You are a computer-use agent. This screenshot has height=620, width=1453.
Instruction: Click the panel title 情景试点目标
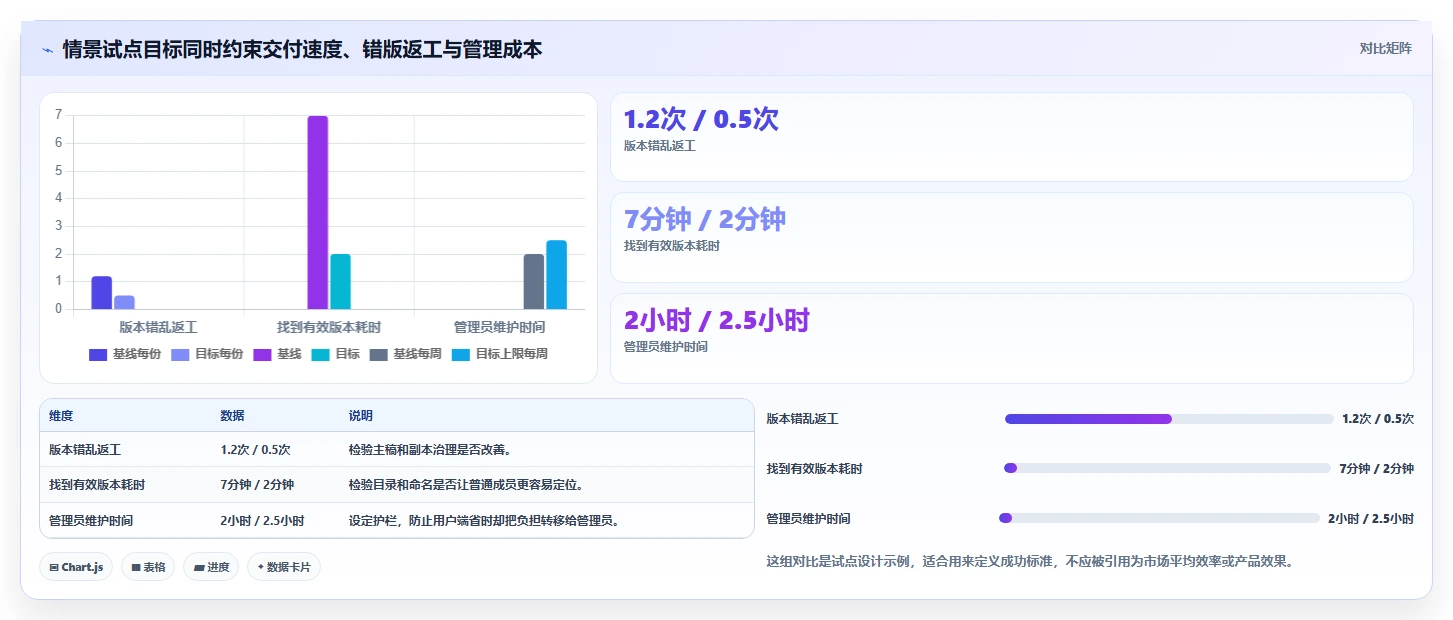(x=303, y=49)
